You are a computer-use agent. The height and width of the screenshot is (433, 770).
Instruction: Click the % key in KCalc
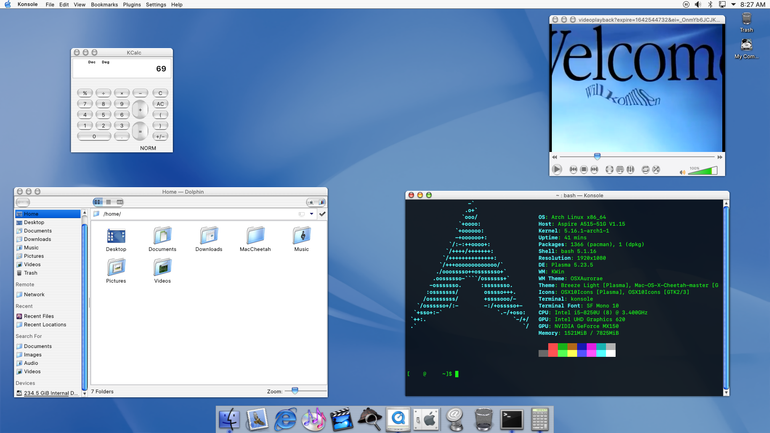pos(84,93)
